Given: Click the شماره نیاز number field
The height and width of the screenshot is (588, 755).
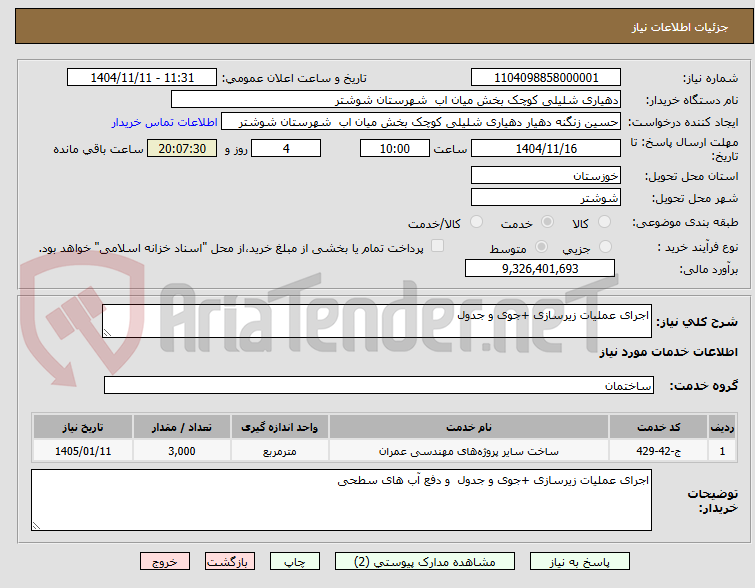Looking at the screenshot, I should (546, 78).
